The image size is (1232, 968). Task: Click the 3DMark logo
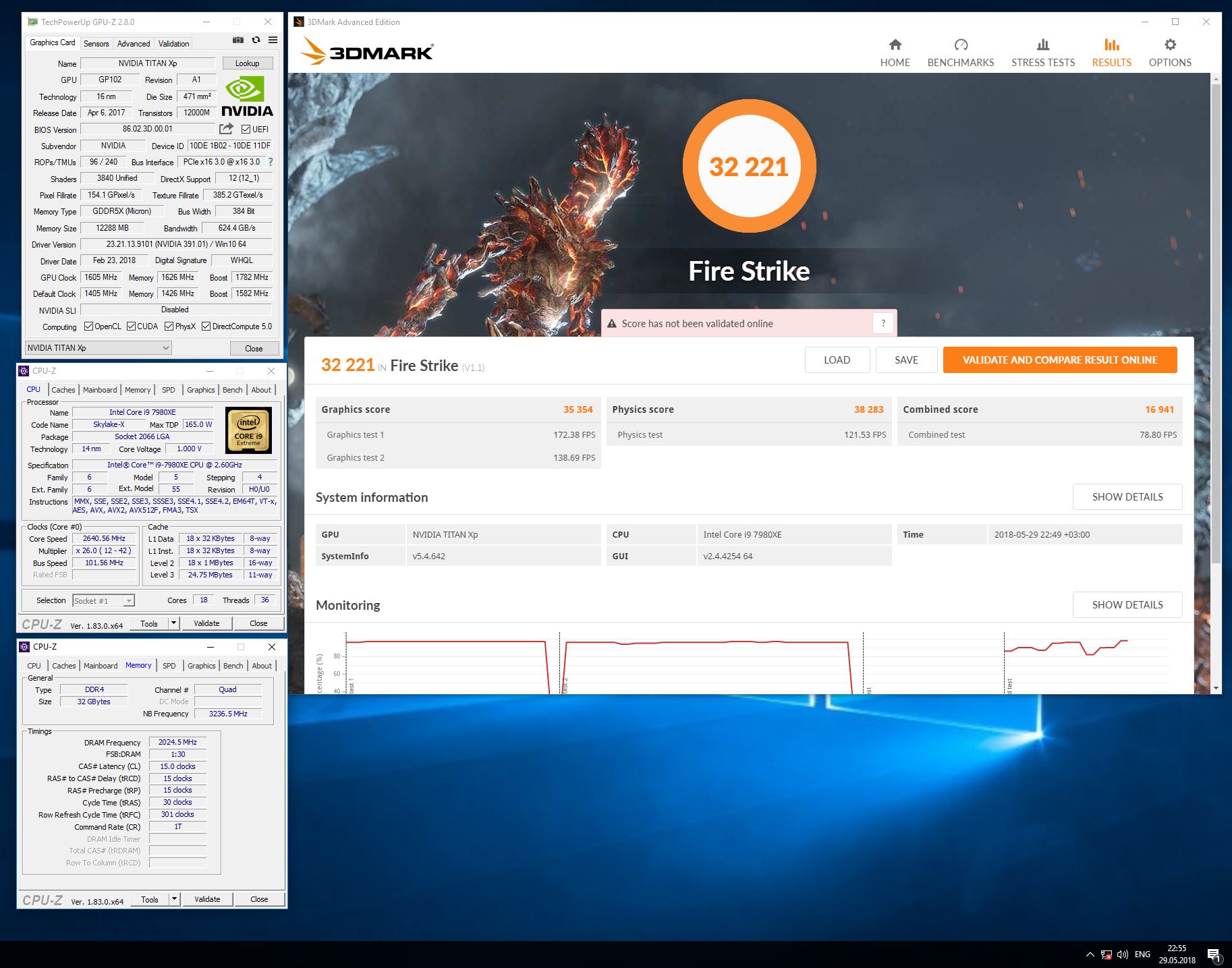(x=367, y=51)
